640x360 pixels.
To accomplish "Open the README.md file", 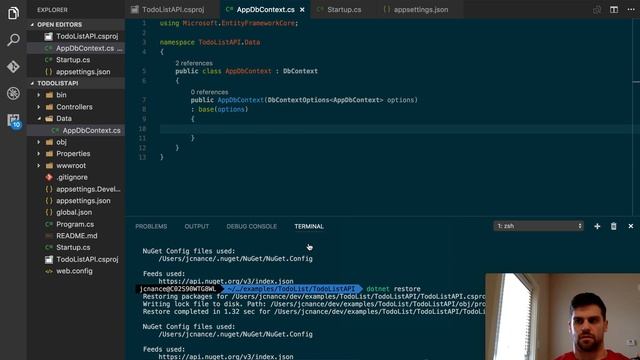I will 76,236.
